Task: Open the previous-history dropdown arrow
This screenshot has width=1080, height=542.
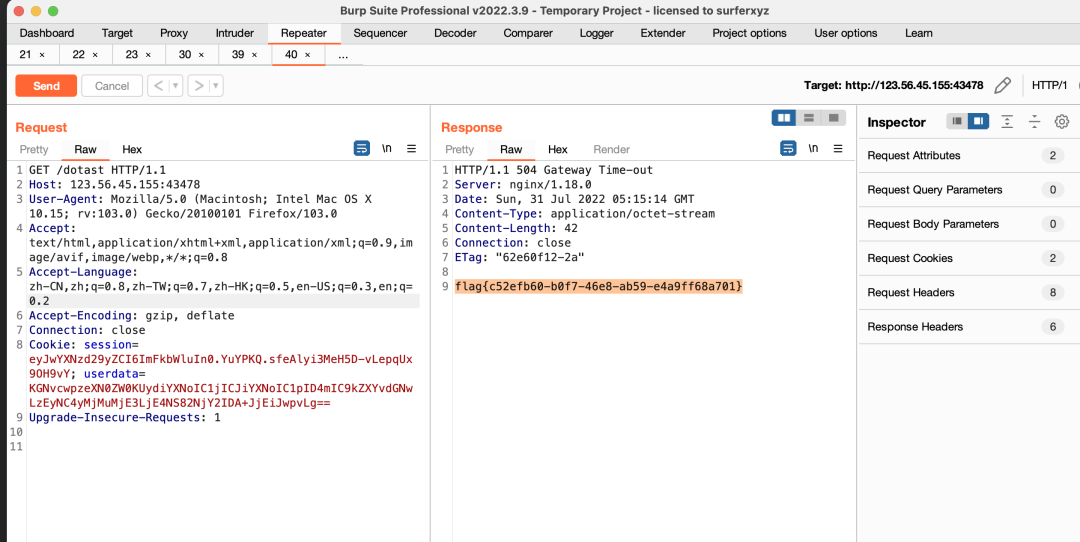Action: [x=176, y=86]
